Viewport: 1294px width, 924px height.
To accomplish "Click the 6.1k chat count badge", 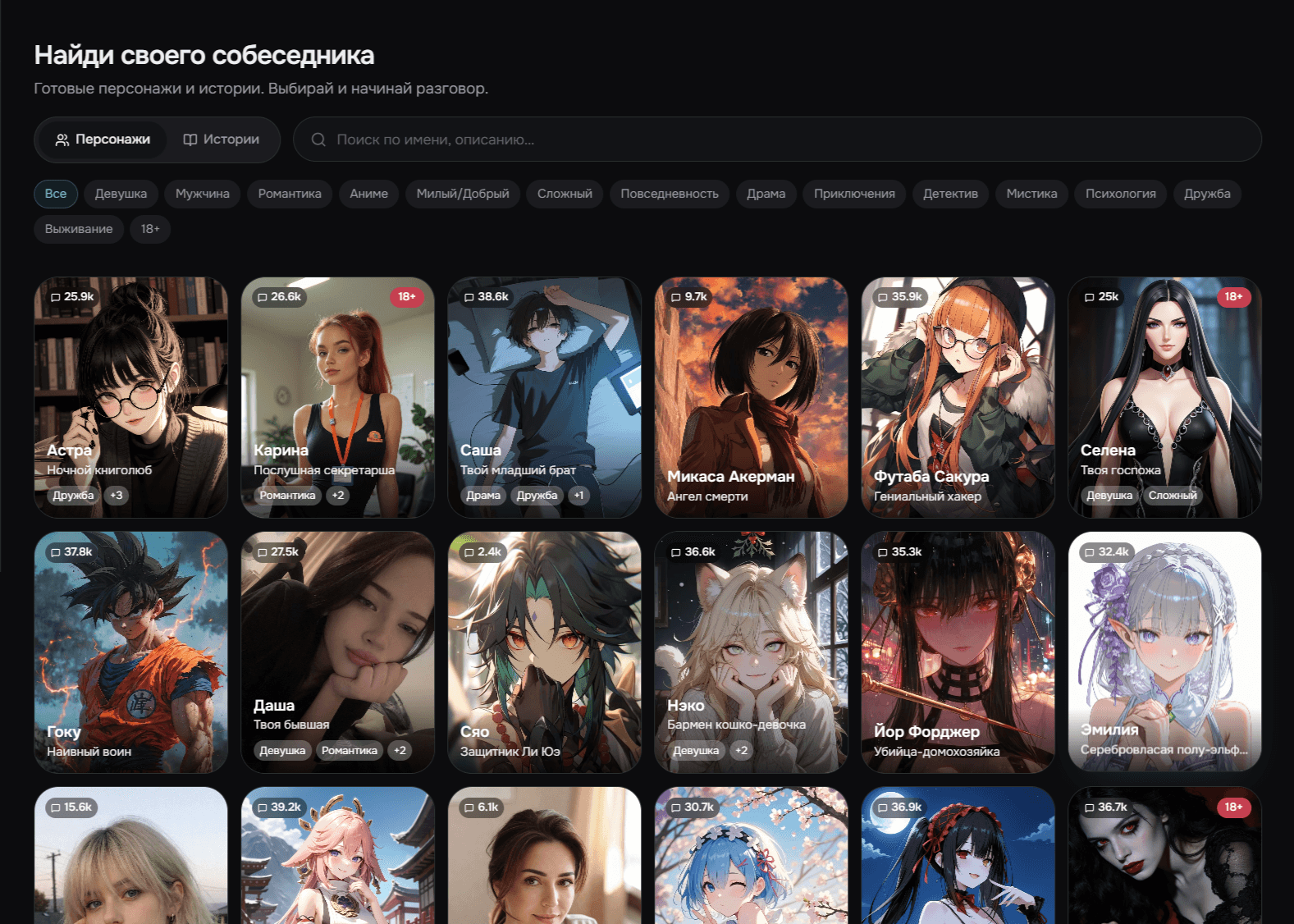I will (x=482, y=807).
